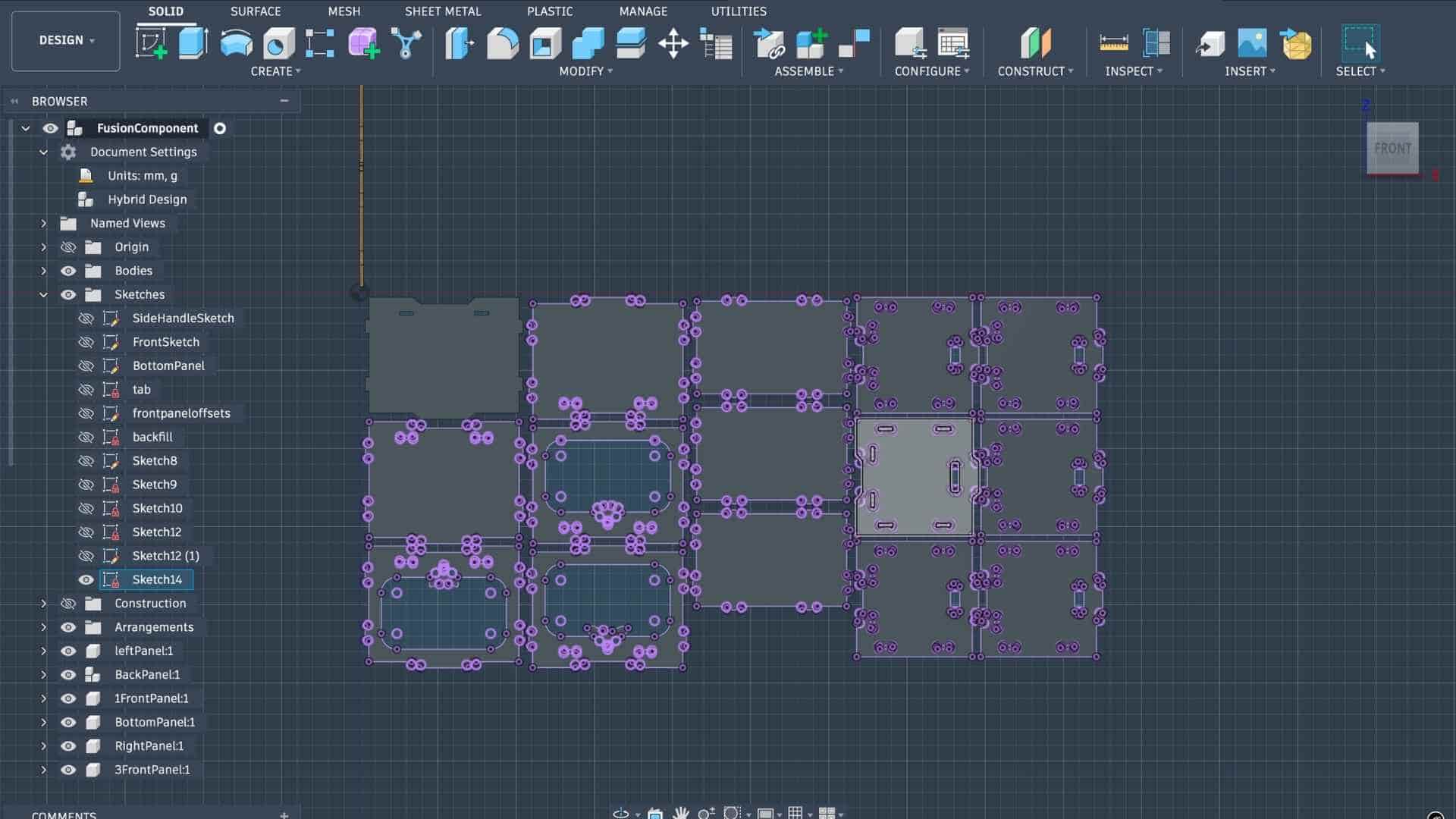Show the FrontSketch sketch visibility
Image resolution: width=1456 pixels, height=819 pixels.
[86, 342]
